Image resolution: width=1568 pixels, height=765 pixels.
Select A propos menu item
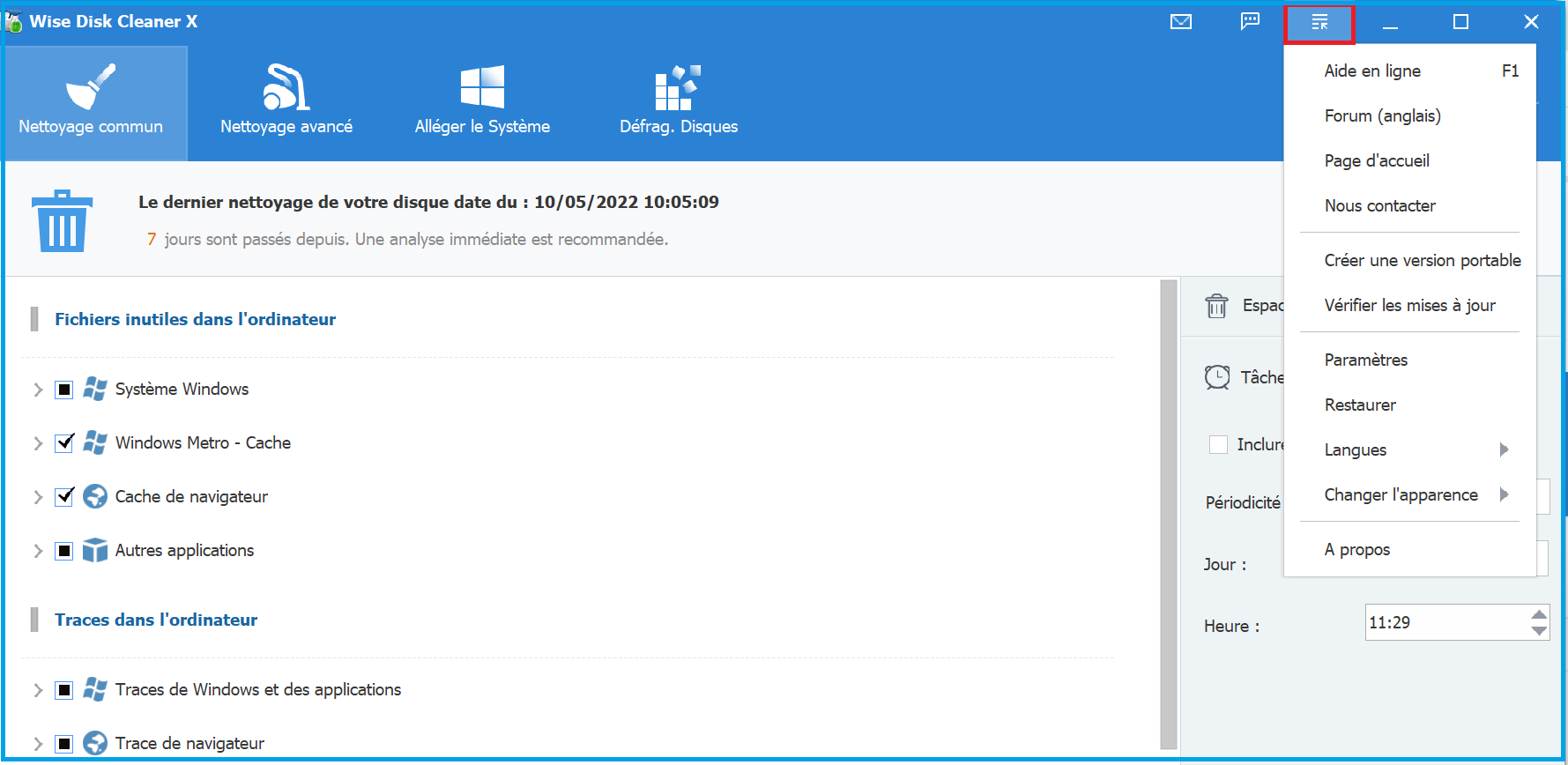click(x=1410, y=549)
